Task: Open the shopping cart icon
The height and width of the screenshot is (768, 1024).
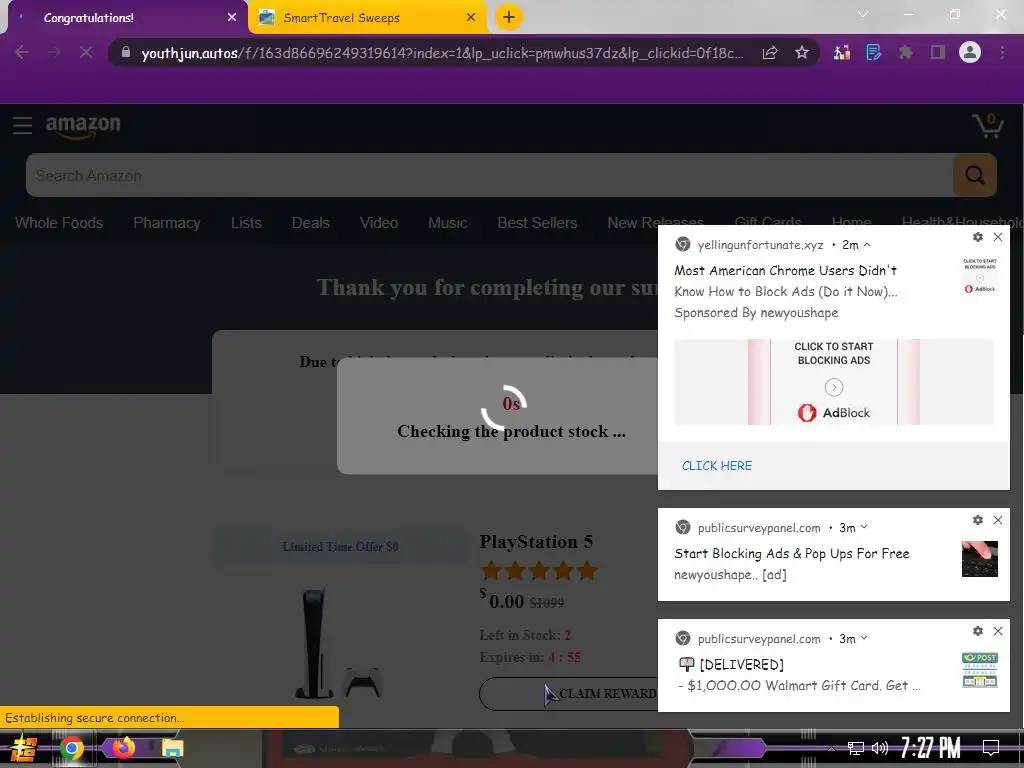Action: [x=987, y=125]
